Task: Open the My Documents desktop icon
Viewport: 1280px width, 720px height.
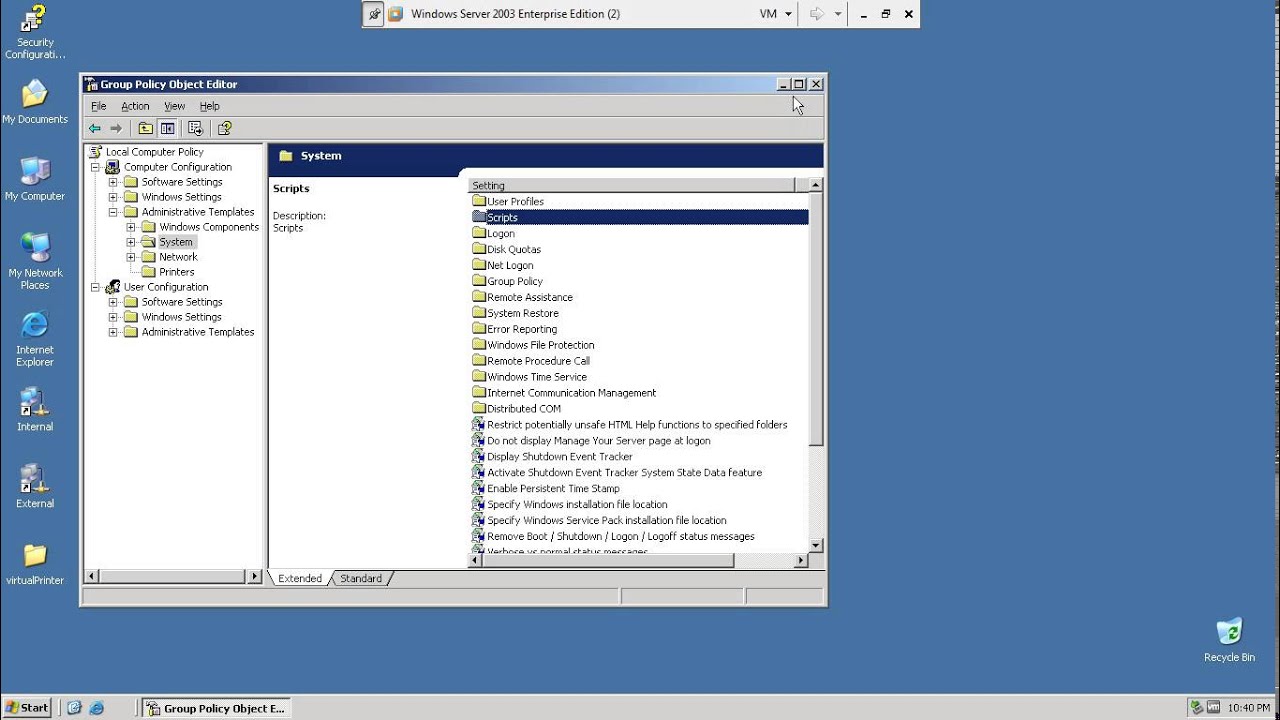Action: (x=35, y=102)
